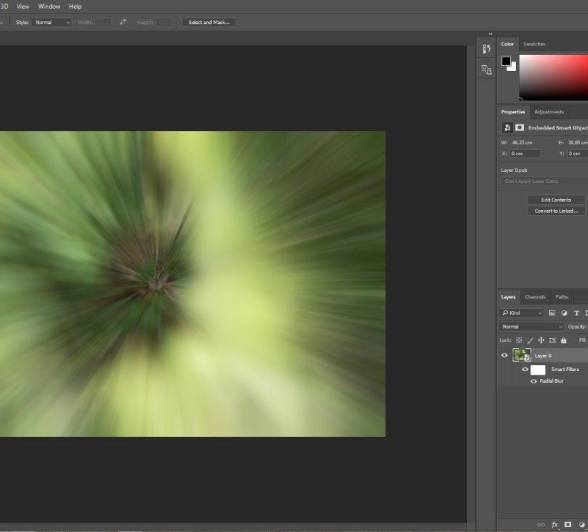Click the black foreground color swatch
The image size is (588, 532).
506,61
